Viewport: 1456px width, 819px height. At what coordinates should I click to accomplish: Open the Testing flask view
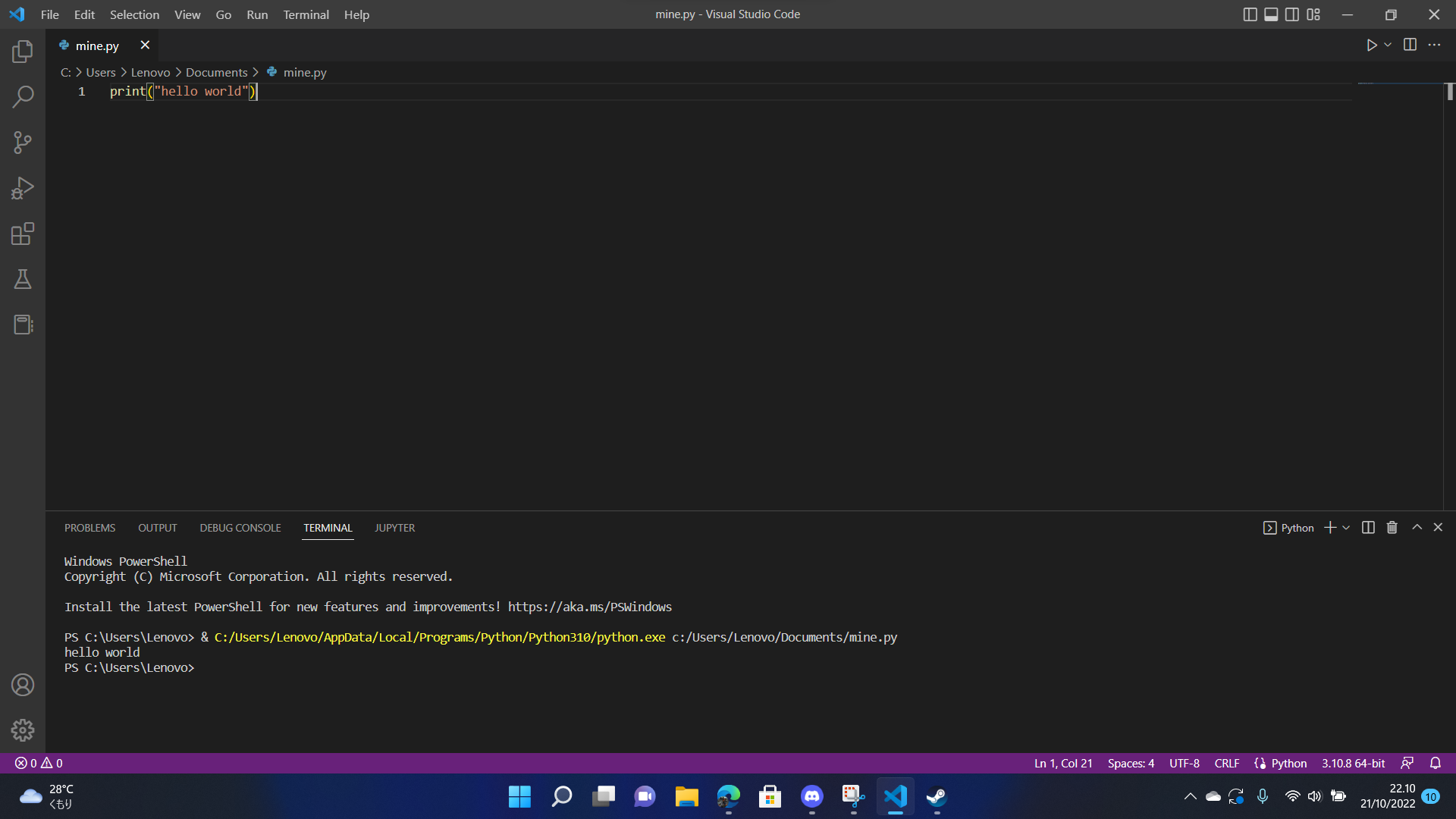coord(23,279)
